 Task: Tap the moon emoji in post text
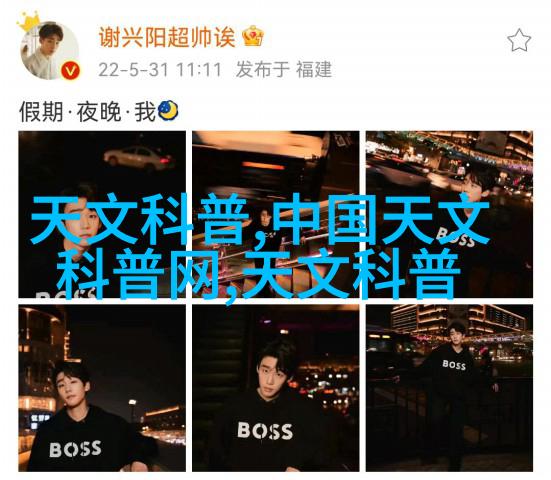pos(168,111)
